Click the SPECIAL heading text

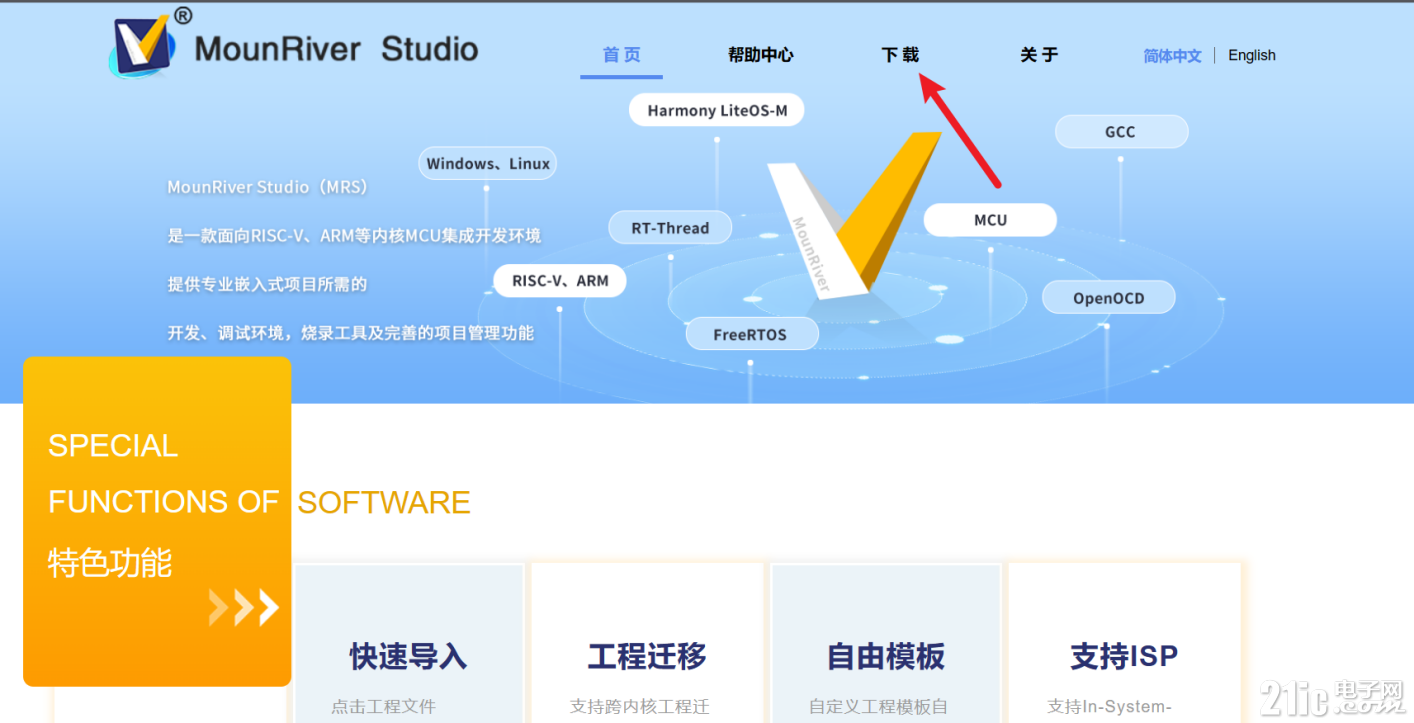click(113, 446)
